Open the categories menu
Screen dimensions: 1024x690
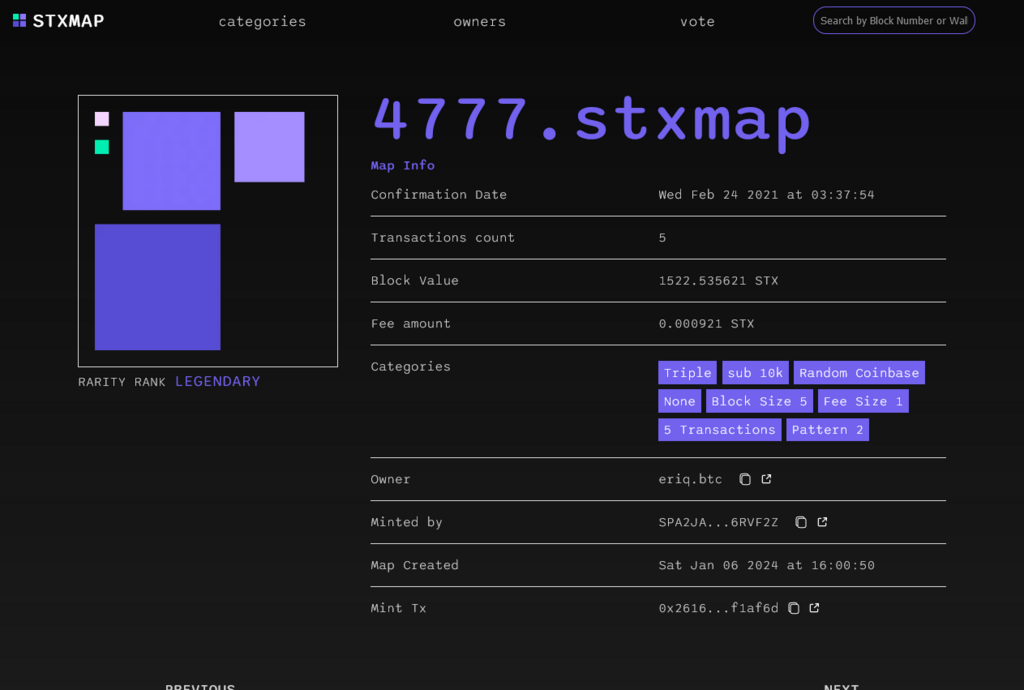(262, 22)
